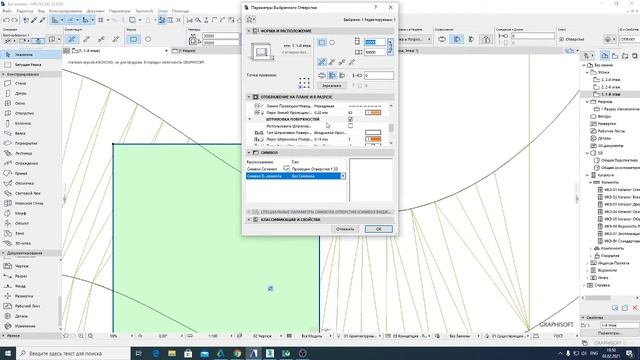640x360 pixels.
Task: Click chain link icon beside size fields
Action: 390,47
